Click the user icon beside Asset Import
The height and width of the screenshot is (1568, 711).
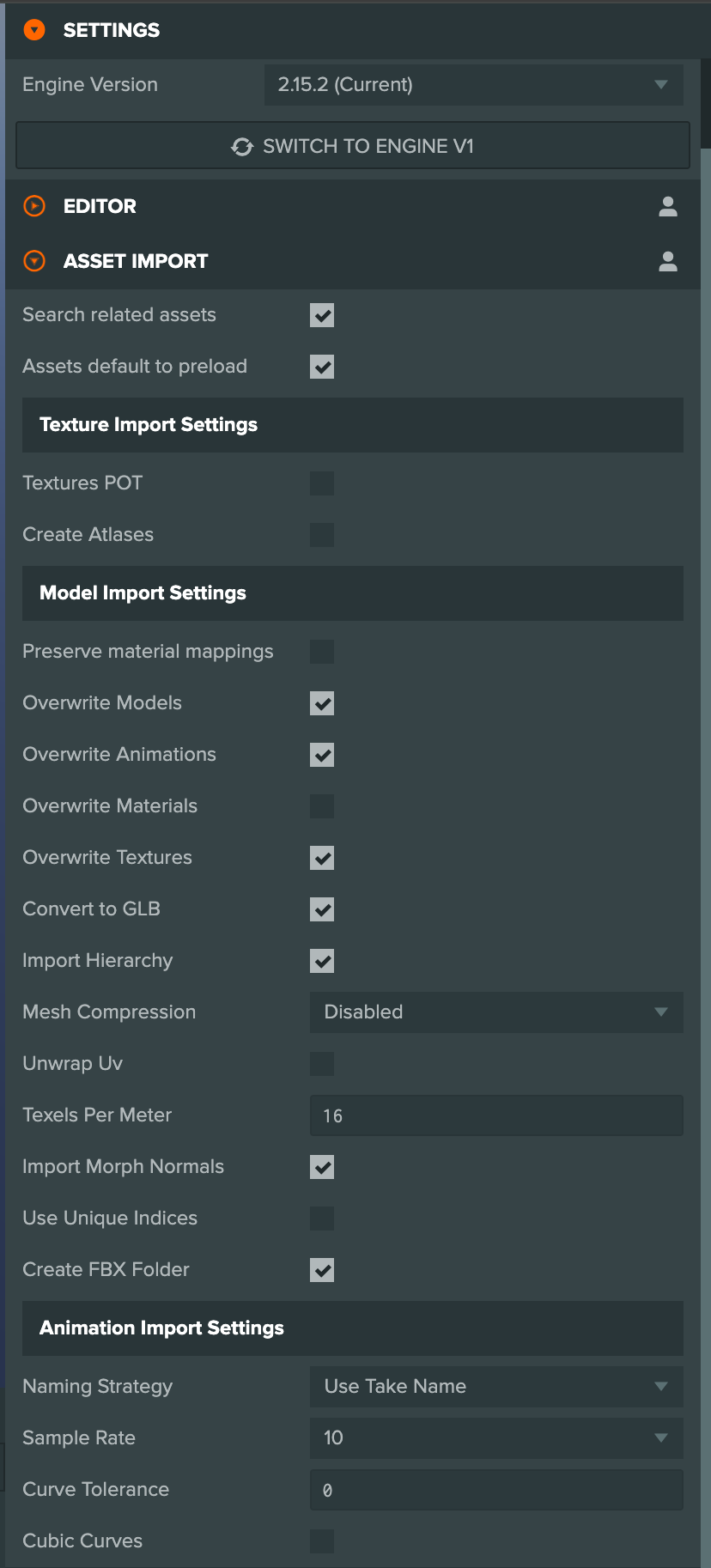tap(668, 261)
